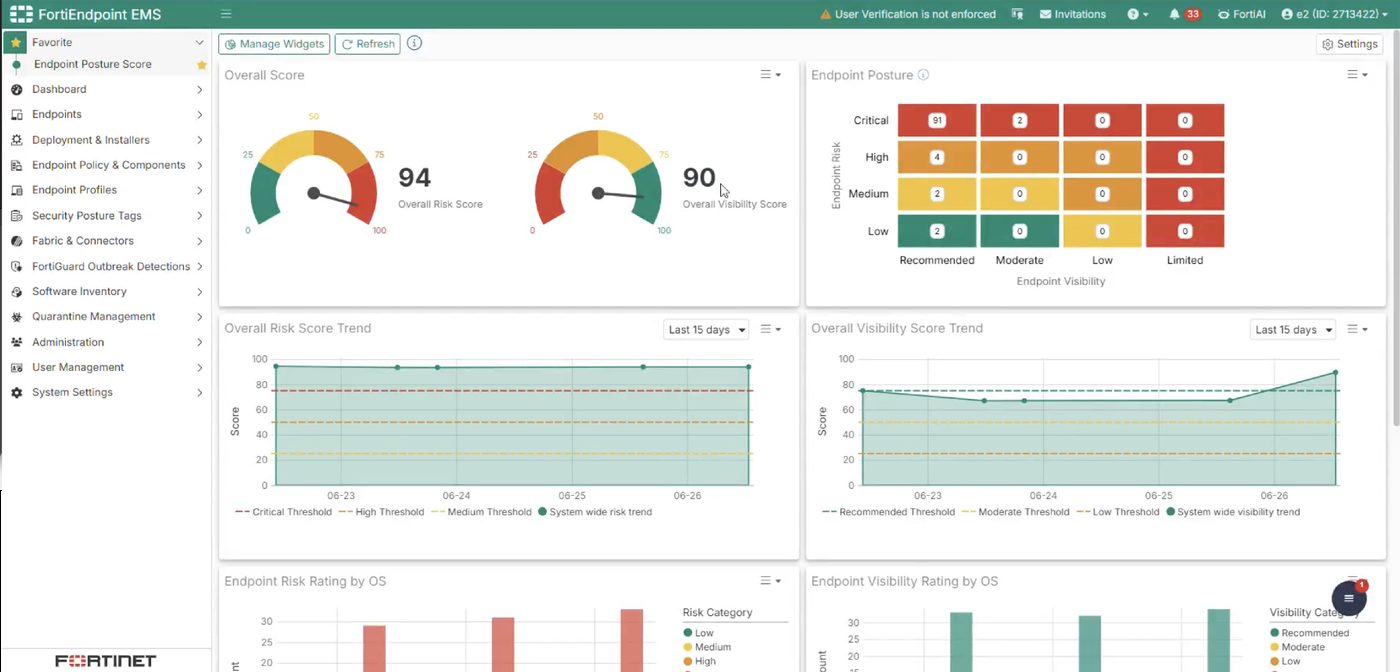1400x672 pixels.
Task: Open FortiAI assistant in the header
Action: [x=1242, y=14]
